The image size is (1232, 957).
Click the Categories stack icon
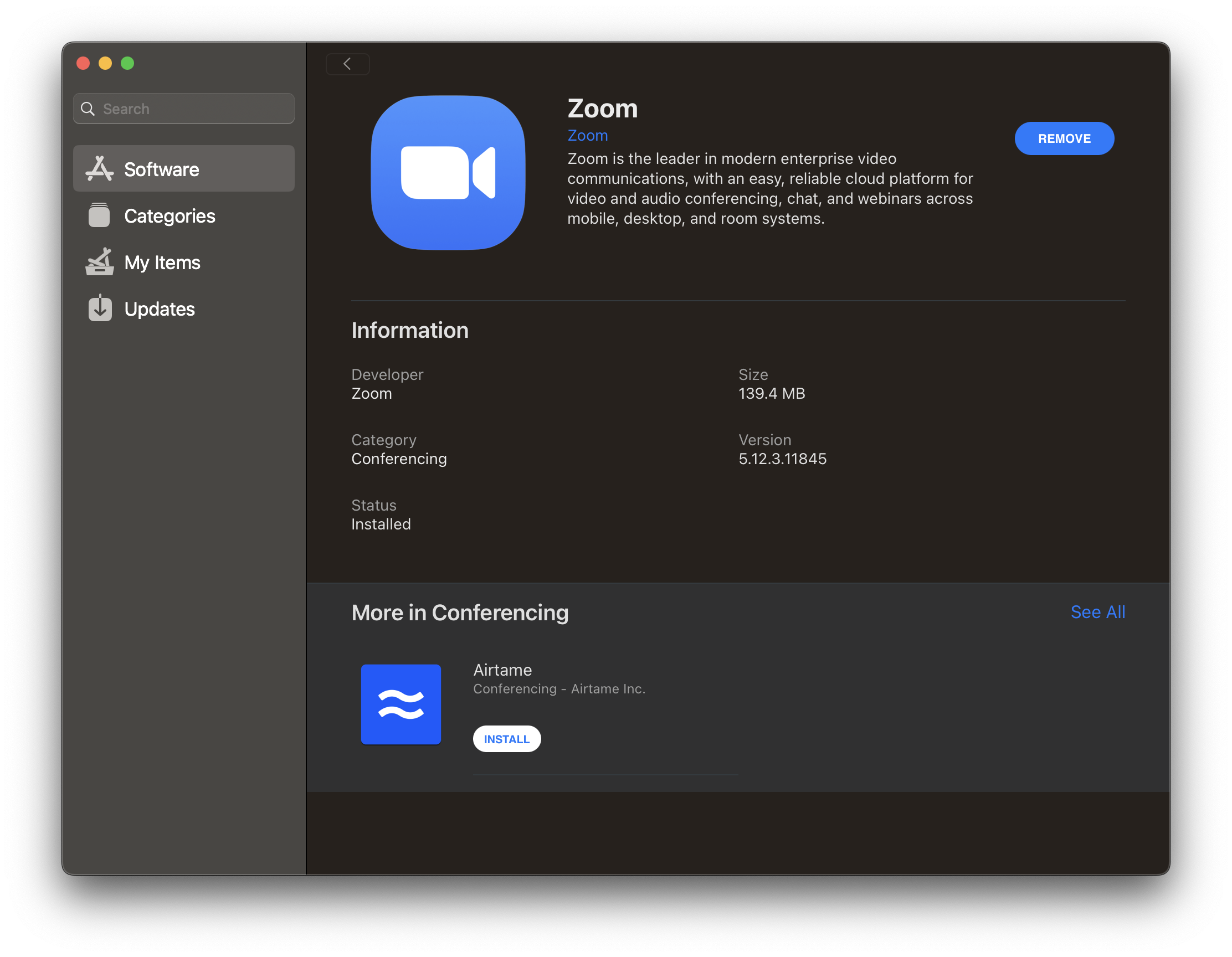tap(99, 215)
